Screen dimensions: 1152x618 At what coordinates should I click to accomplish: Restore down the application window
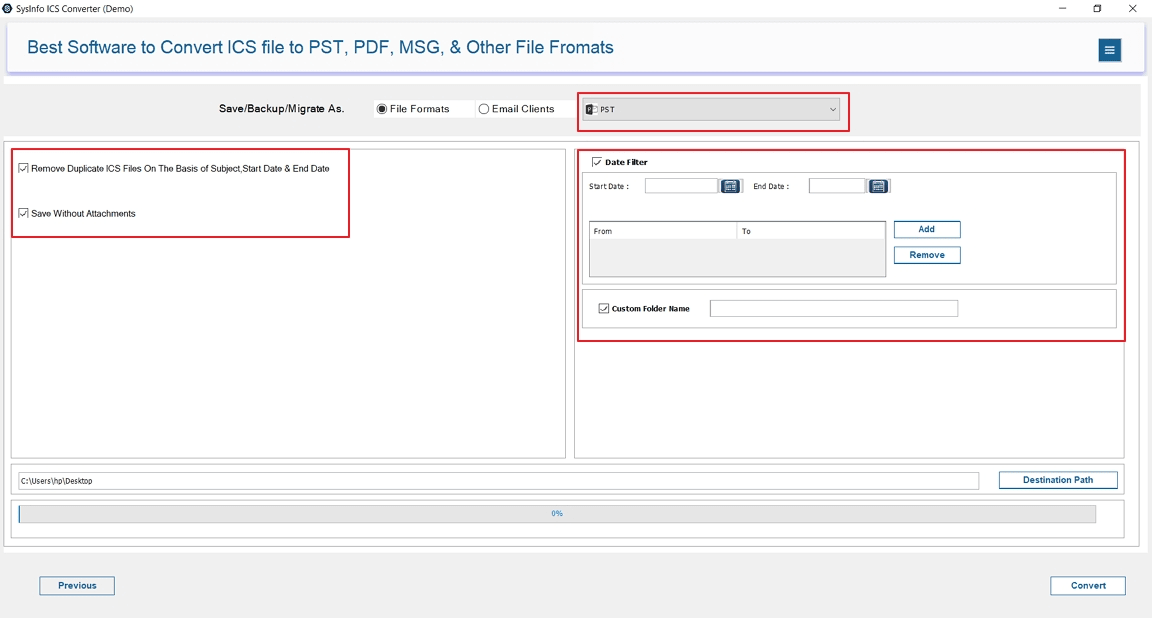coord(1097,9)
